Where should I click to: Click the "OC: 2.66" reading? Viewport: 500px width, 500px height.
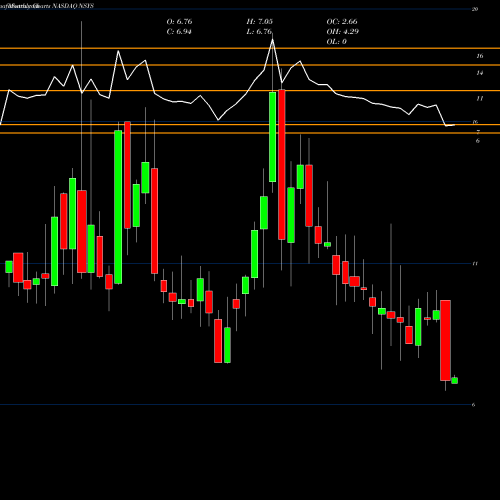(x=342, y=22)
